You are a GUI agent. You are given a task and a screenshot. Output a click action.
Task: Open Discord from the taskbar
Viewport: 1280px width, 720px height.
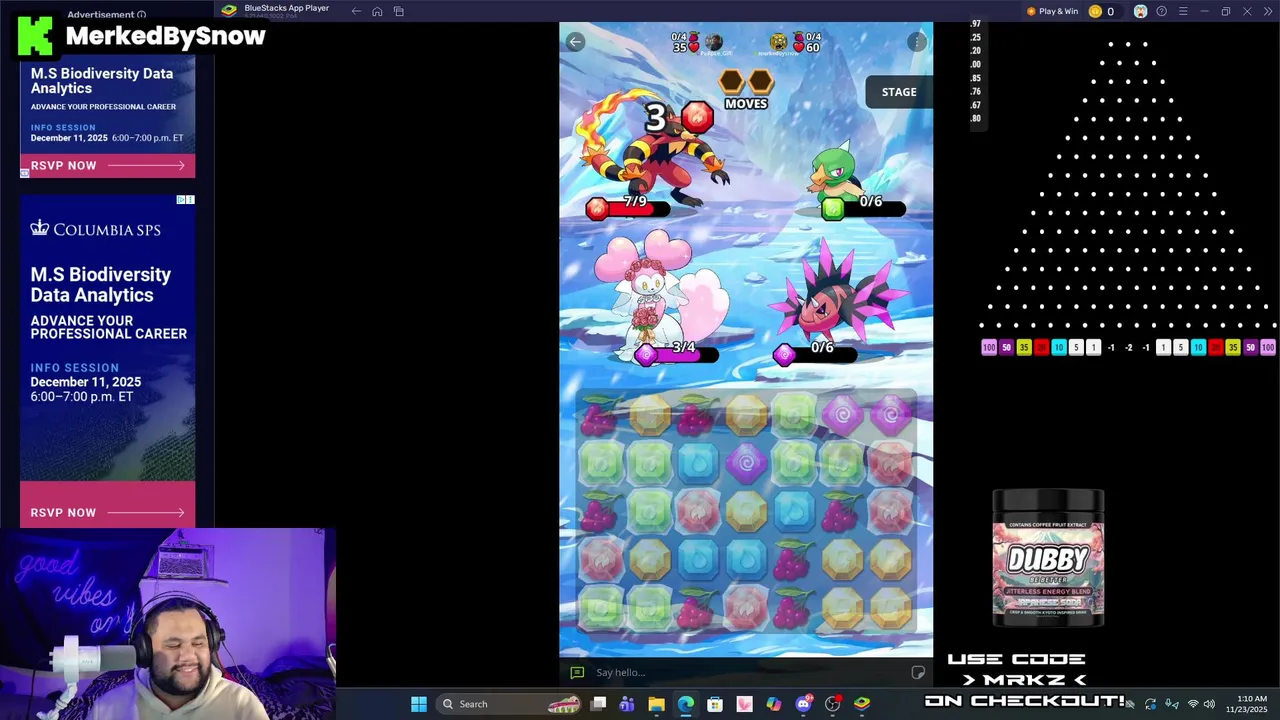[803, 704]
